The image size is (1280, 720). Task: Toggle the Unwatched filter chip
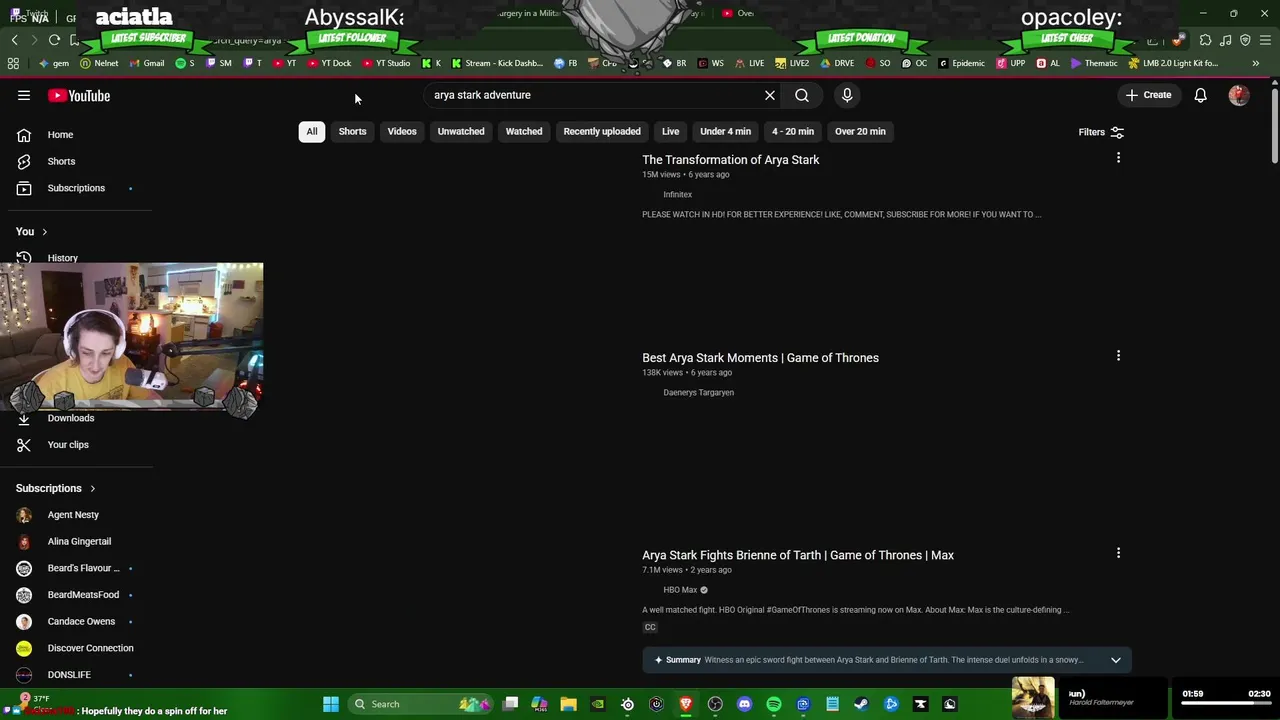point(461,131)
